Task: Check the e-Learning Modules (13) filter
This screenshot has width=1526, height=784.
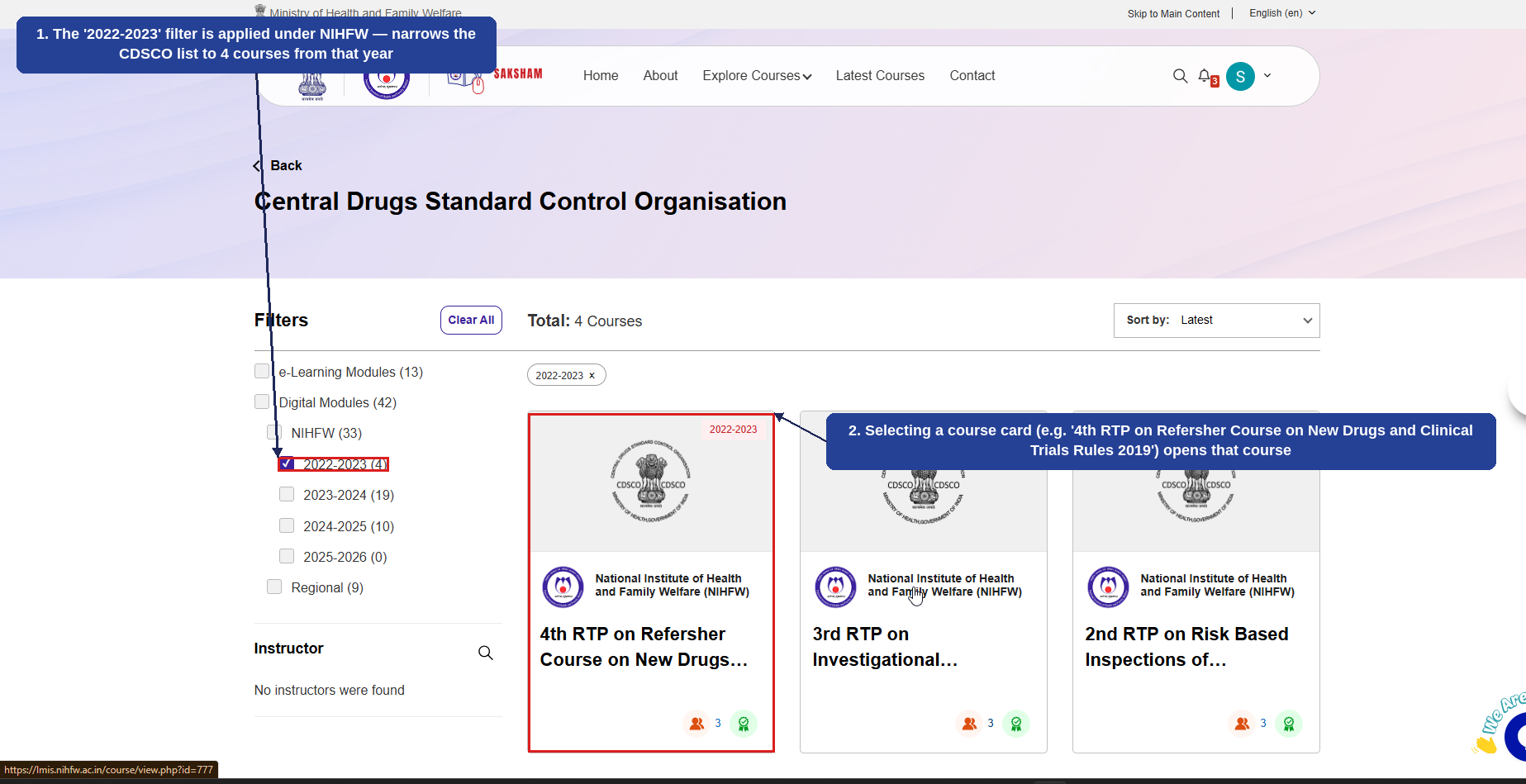Action: [262, 372]
